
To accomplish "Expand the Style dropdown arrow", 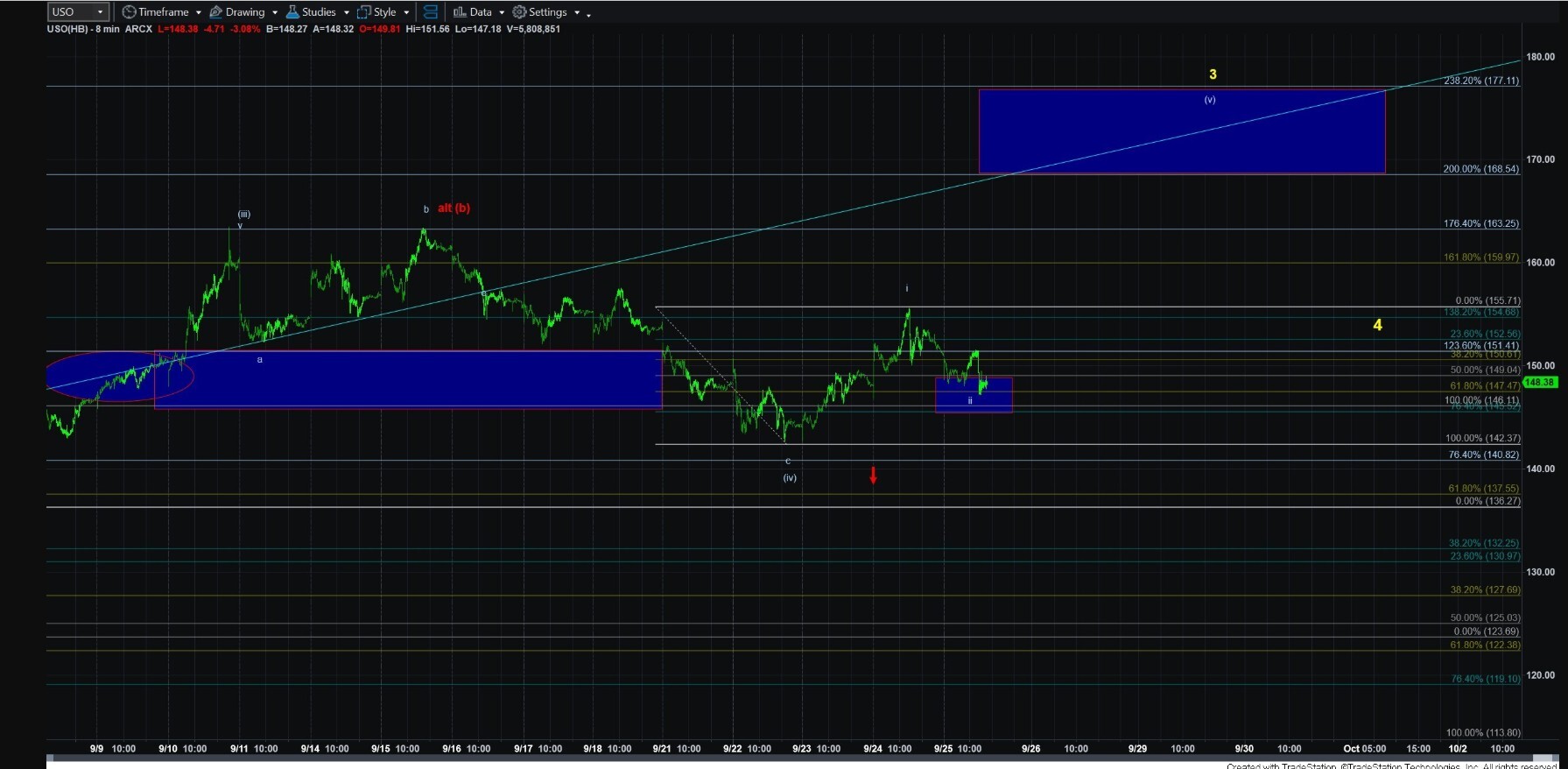I will click(406, 13).
